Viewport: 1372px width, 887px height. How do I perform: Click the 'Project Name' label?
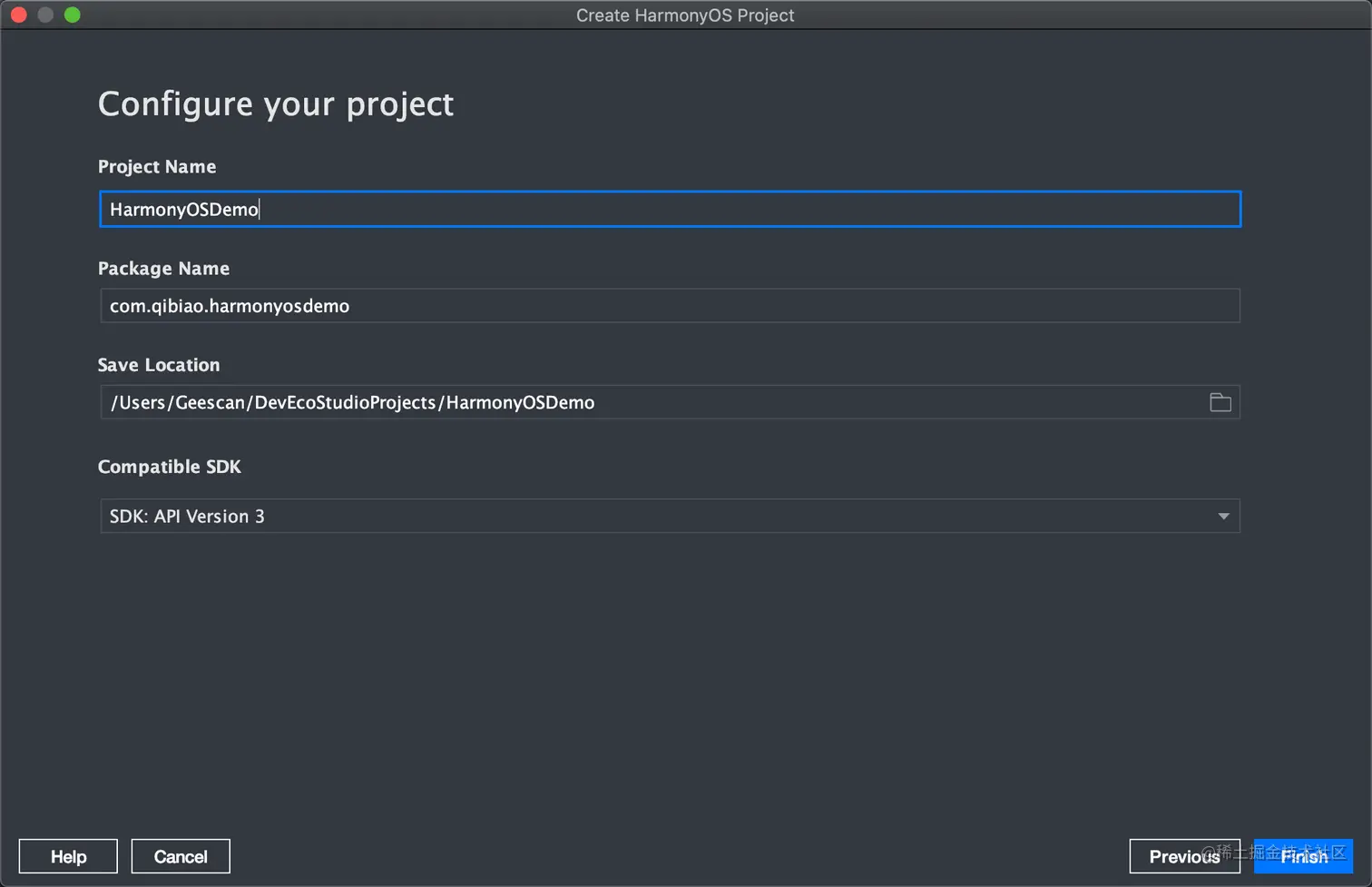(x=157, y=166)
